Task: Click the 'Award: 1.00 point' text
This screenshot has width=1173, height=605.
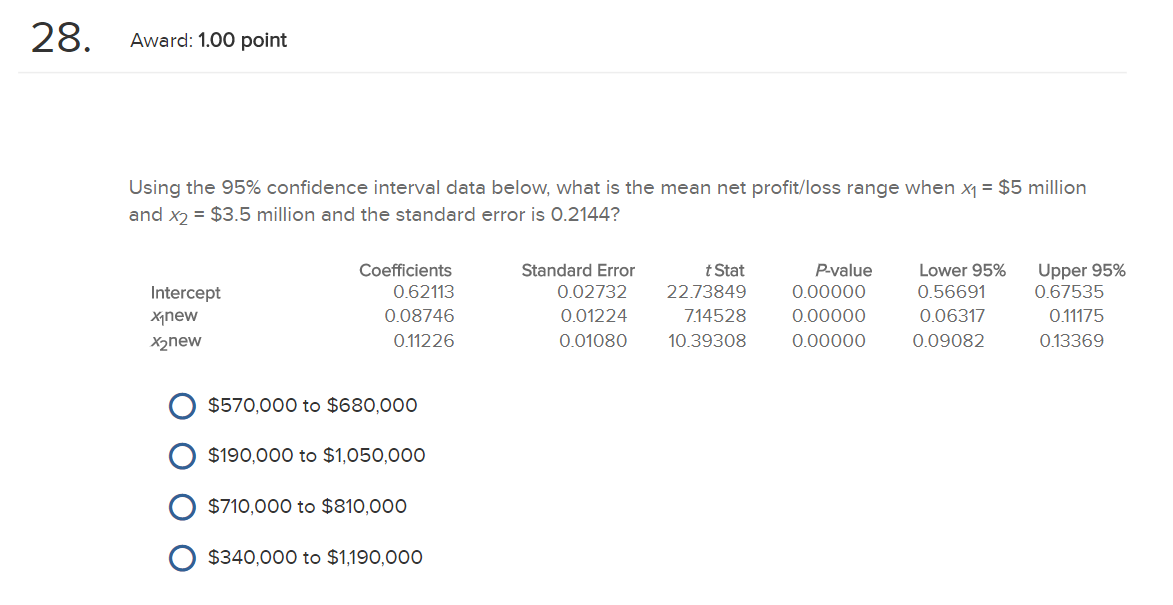Action: tap(209, 40)
